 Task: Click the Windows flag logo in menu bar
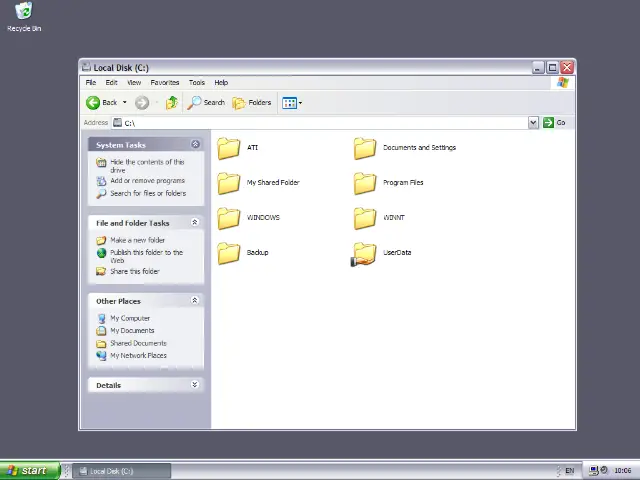pos(563,82)
